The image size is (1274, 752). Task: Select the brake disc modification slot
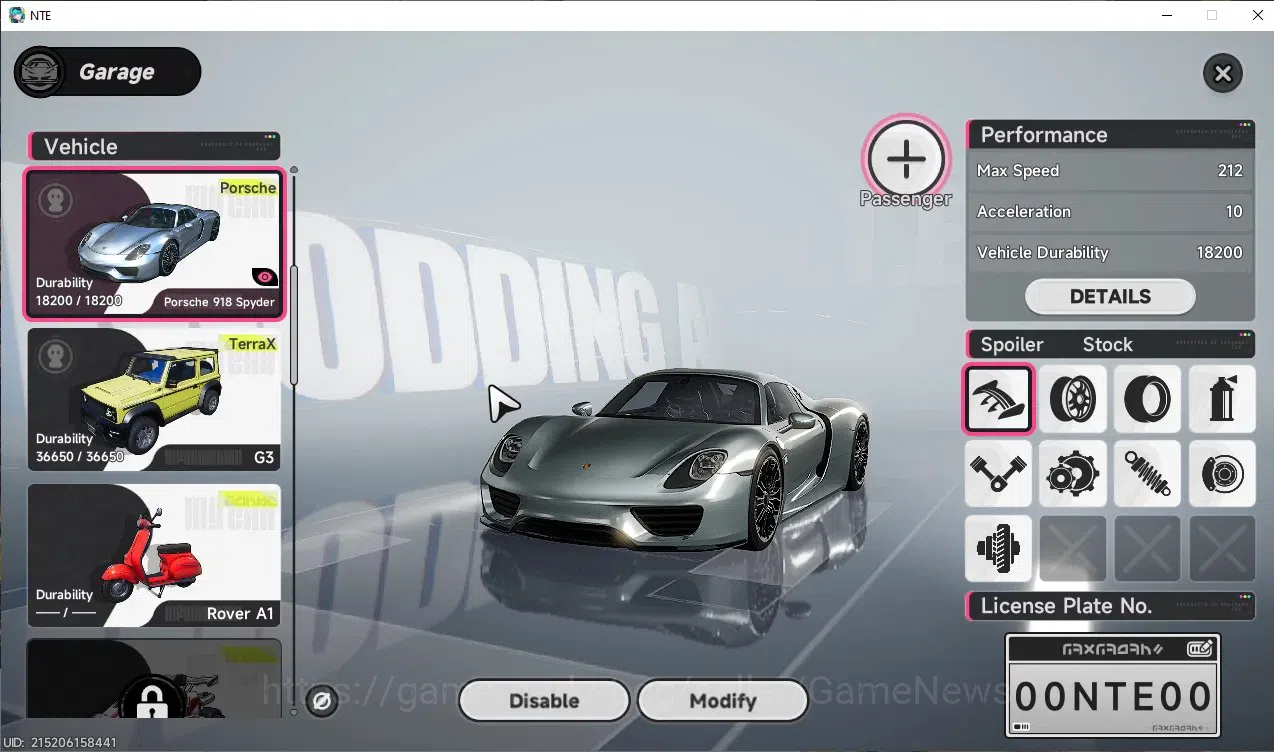coord(1221,473)
